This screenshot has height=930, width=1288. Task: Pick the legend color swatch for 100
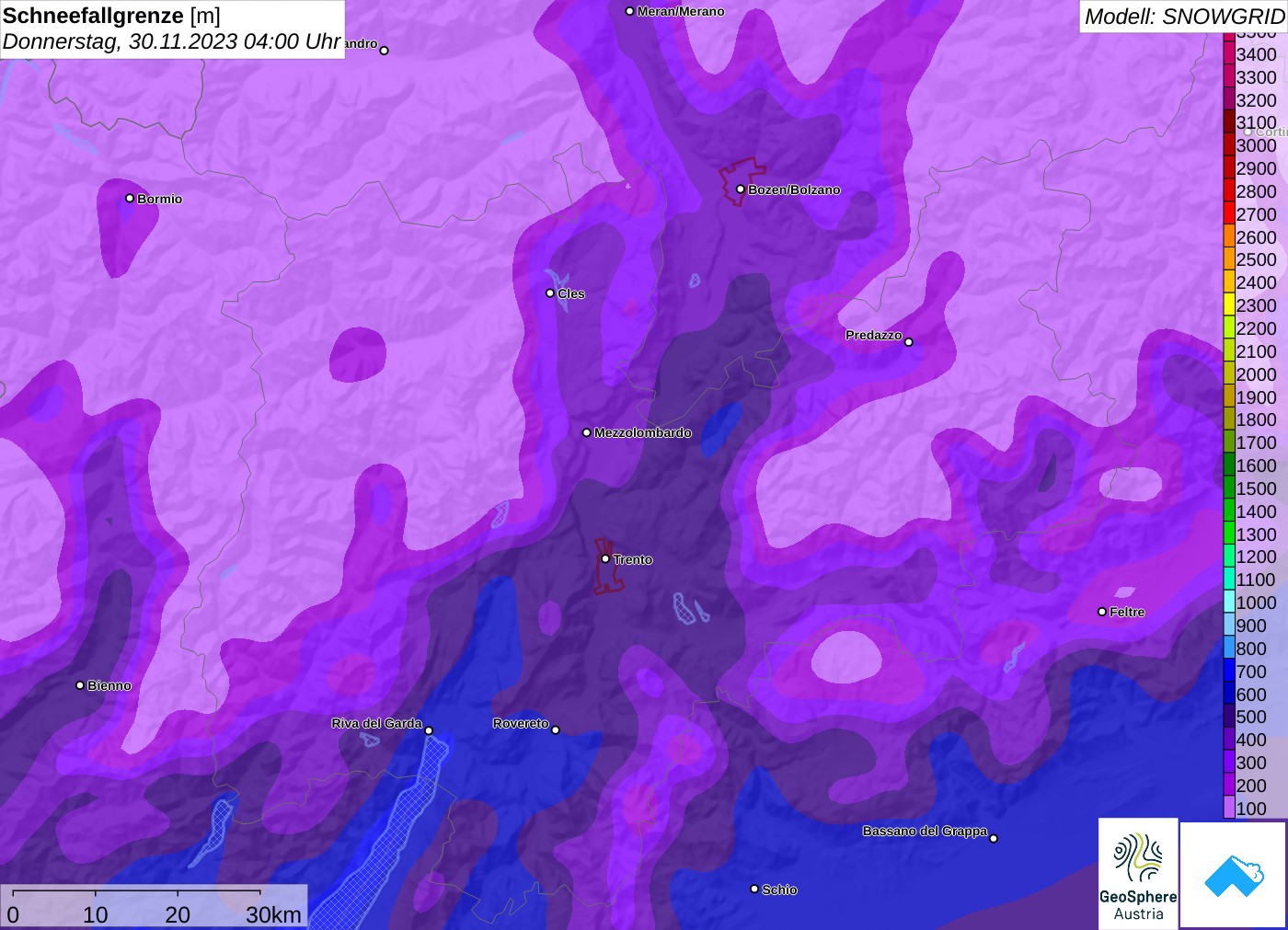click(x=1229, y=809)
